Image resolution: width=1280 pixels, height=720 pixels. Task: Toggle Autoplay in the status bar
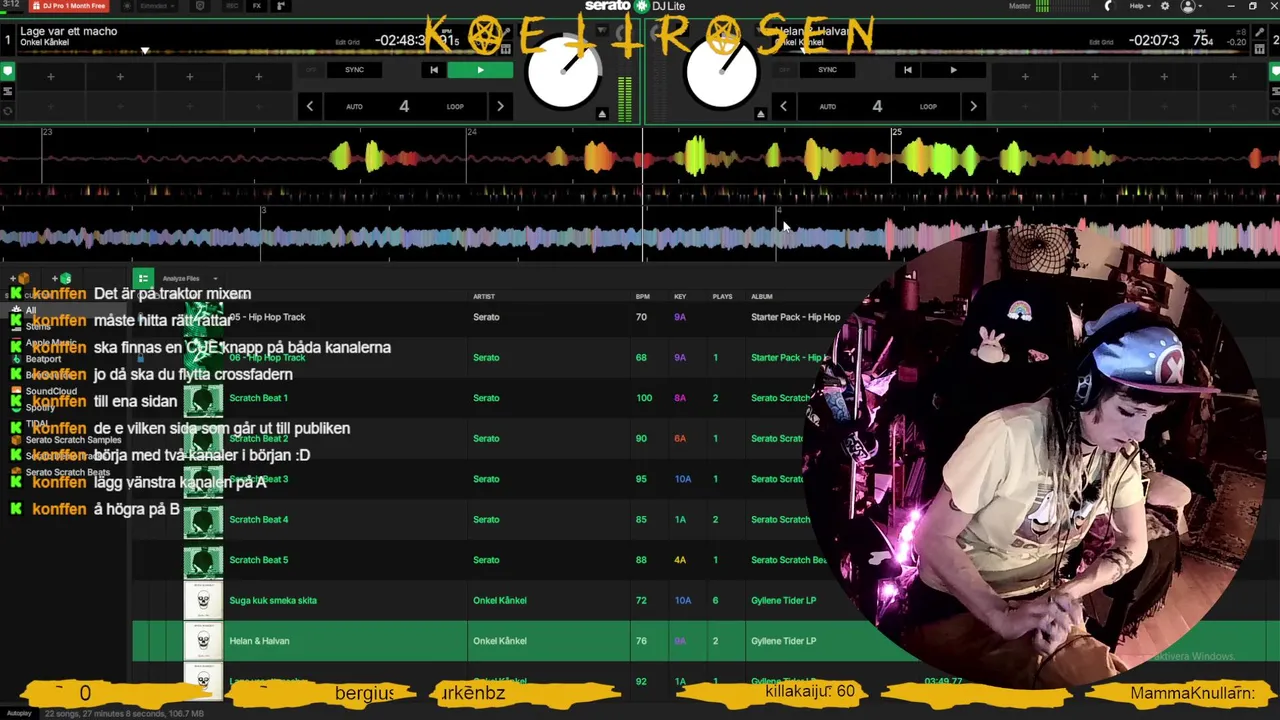[x=17, y=714]
